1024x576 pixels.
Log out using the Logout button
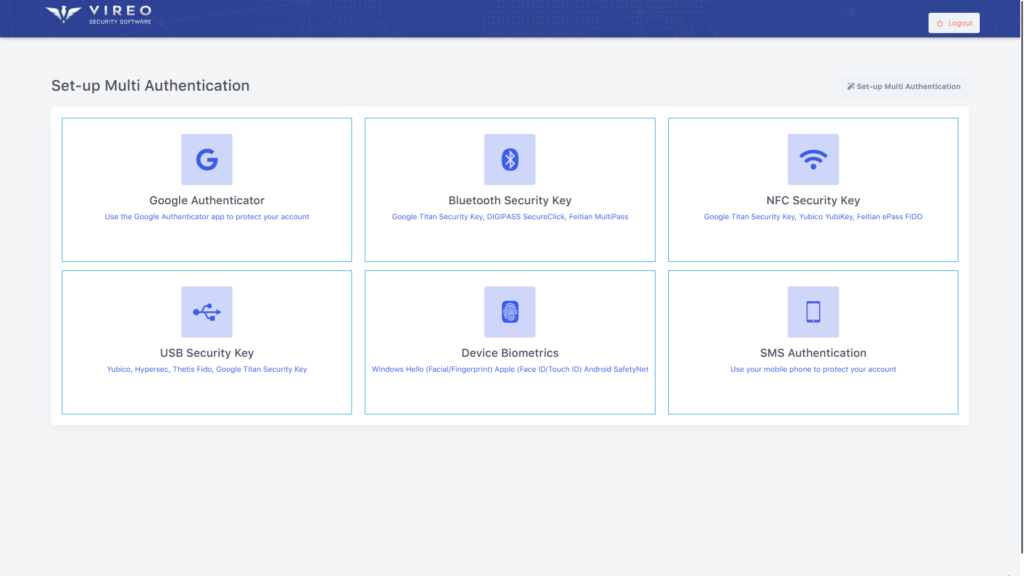pyautogui.click(x=953, y=23)
